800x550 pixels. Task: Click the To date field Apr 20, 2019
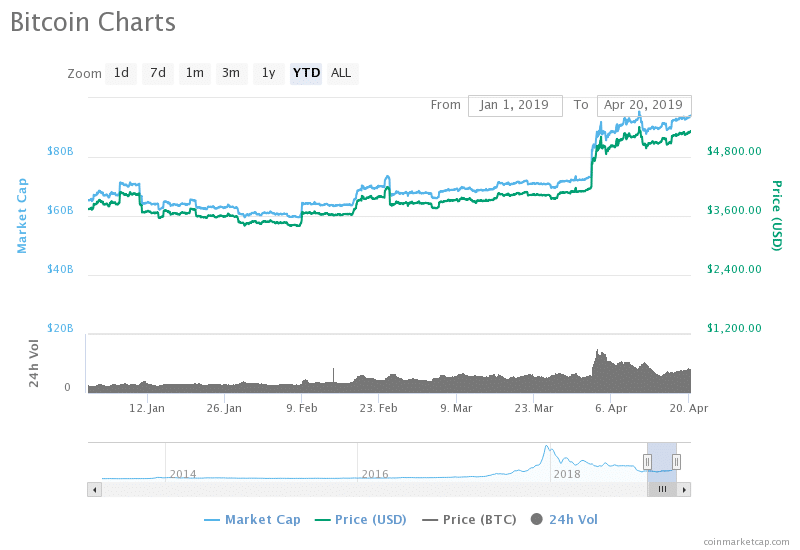point(644,106)
